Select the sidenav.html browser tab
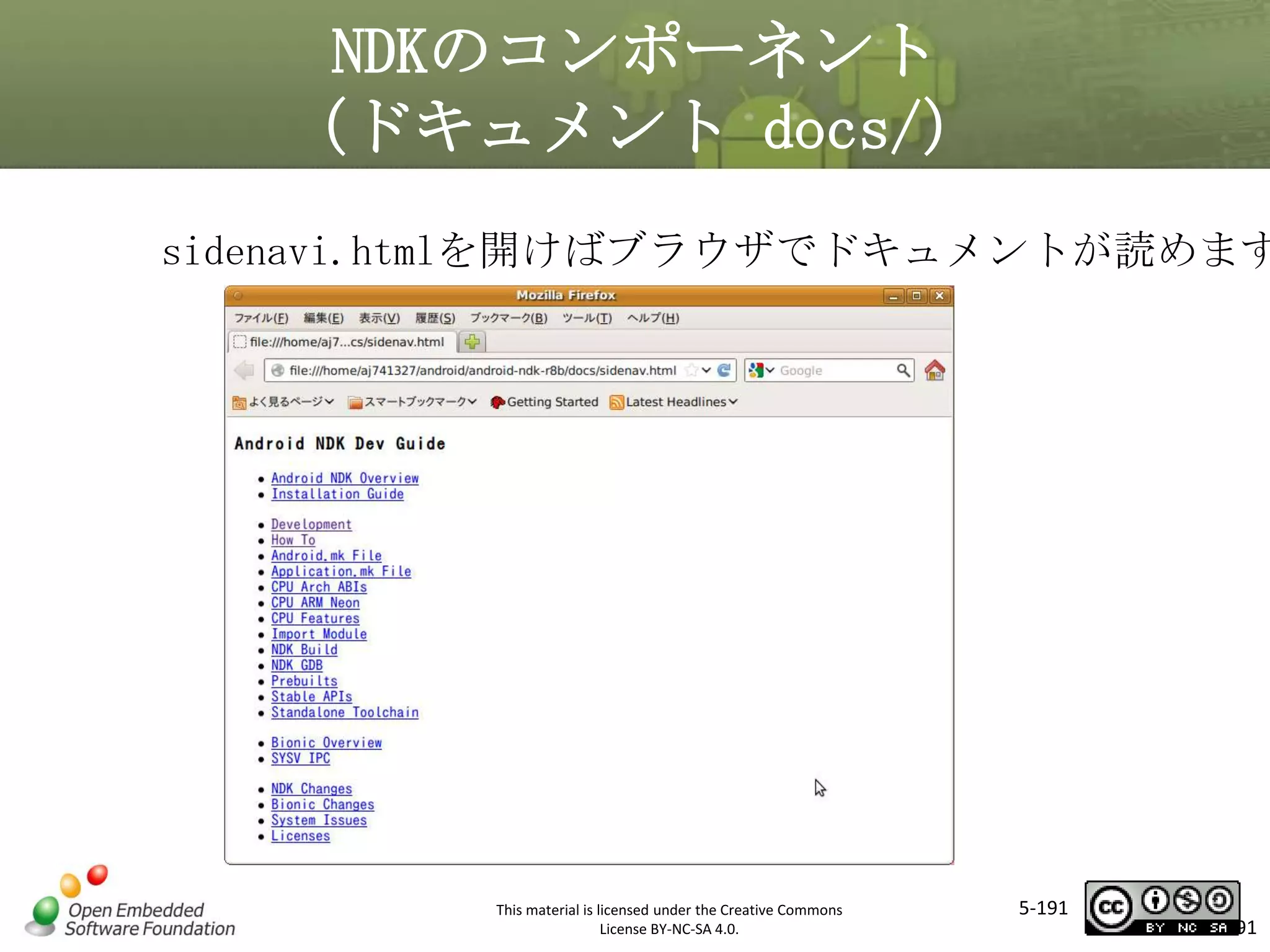 (342, 342)
